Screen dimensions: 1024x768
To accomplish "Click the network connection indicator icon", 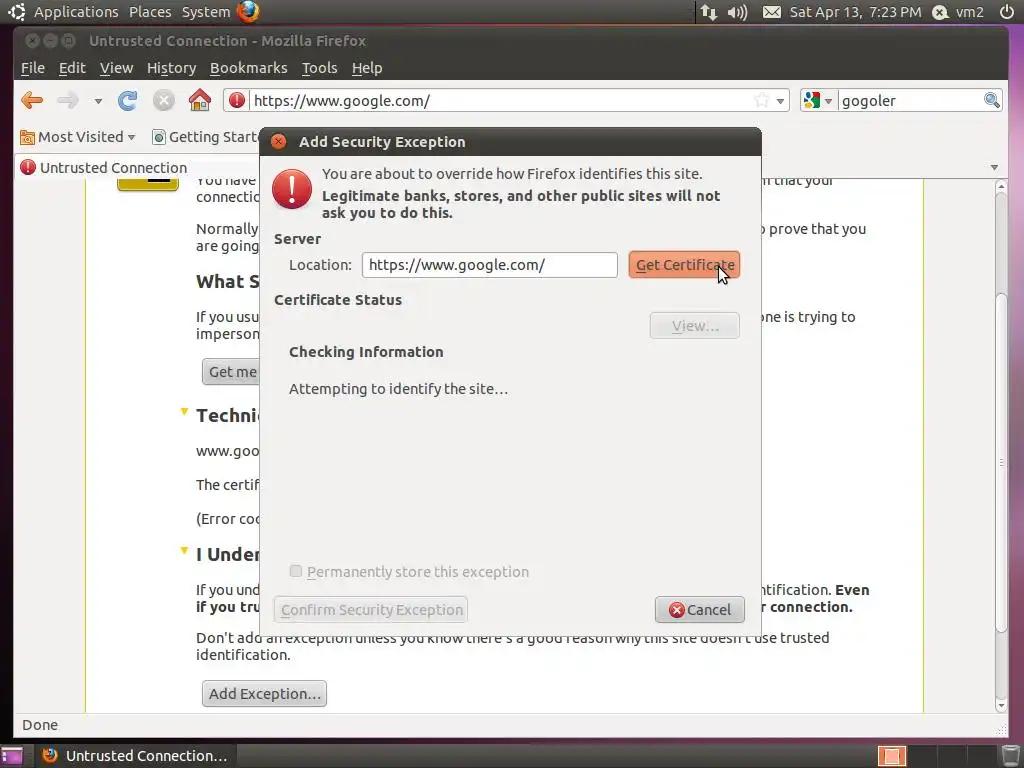I will click(709, 12).
